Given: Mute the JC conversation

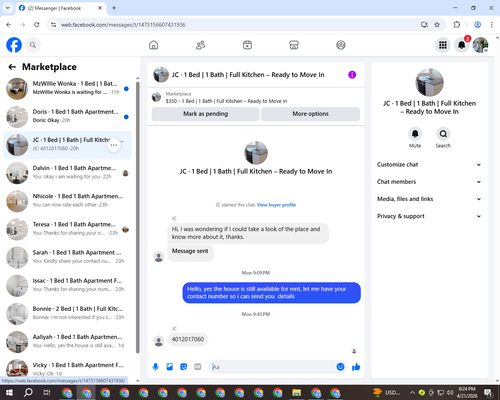Looking at the screenshot, I should (x=415, y=134).
